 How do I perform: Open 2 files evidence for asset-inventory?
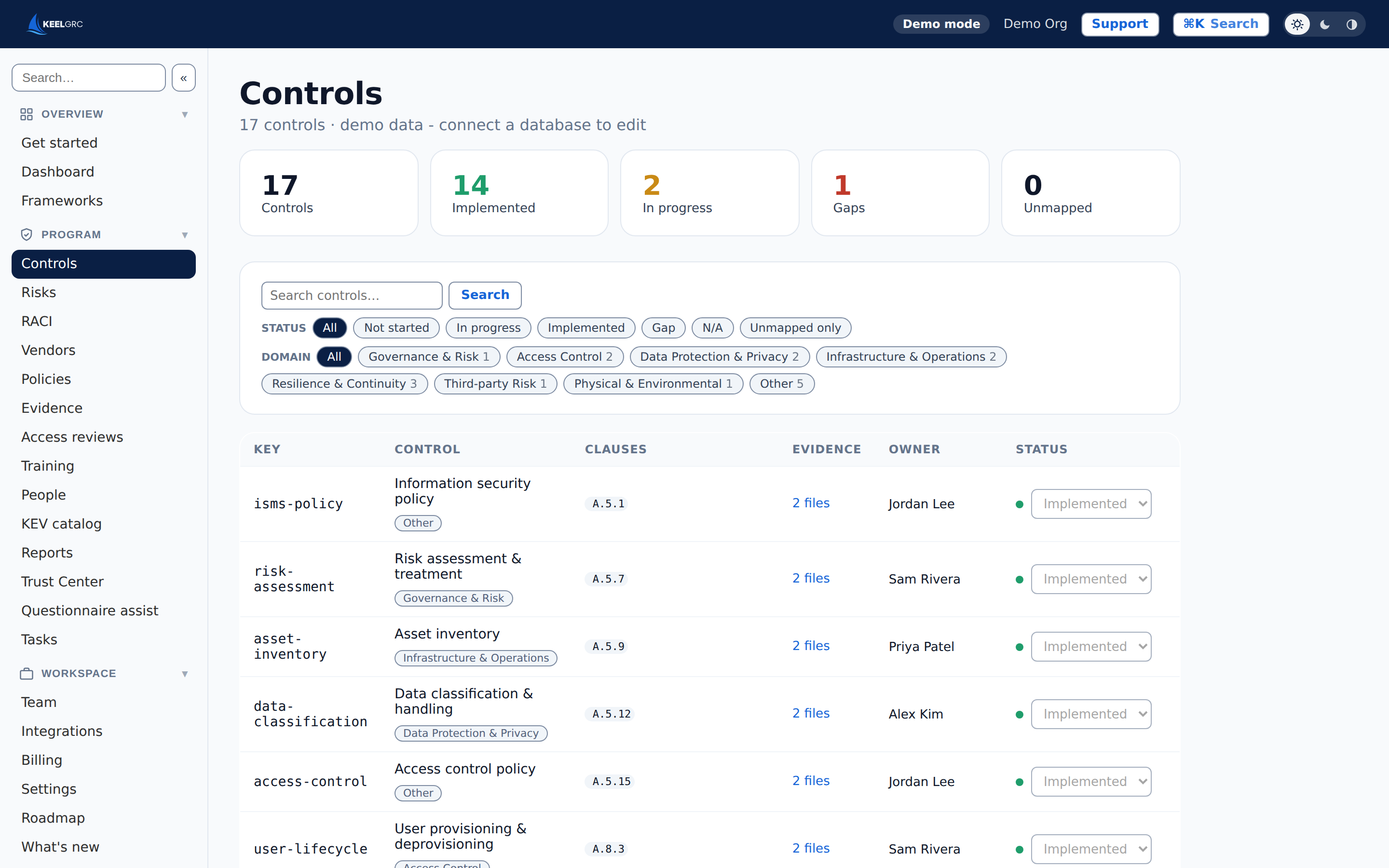click(x=811, y=646)
